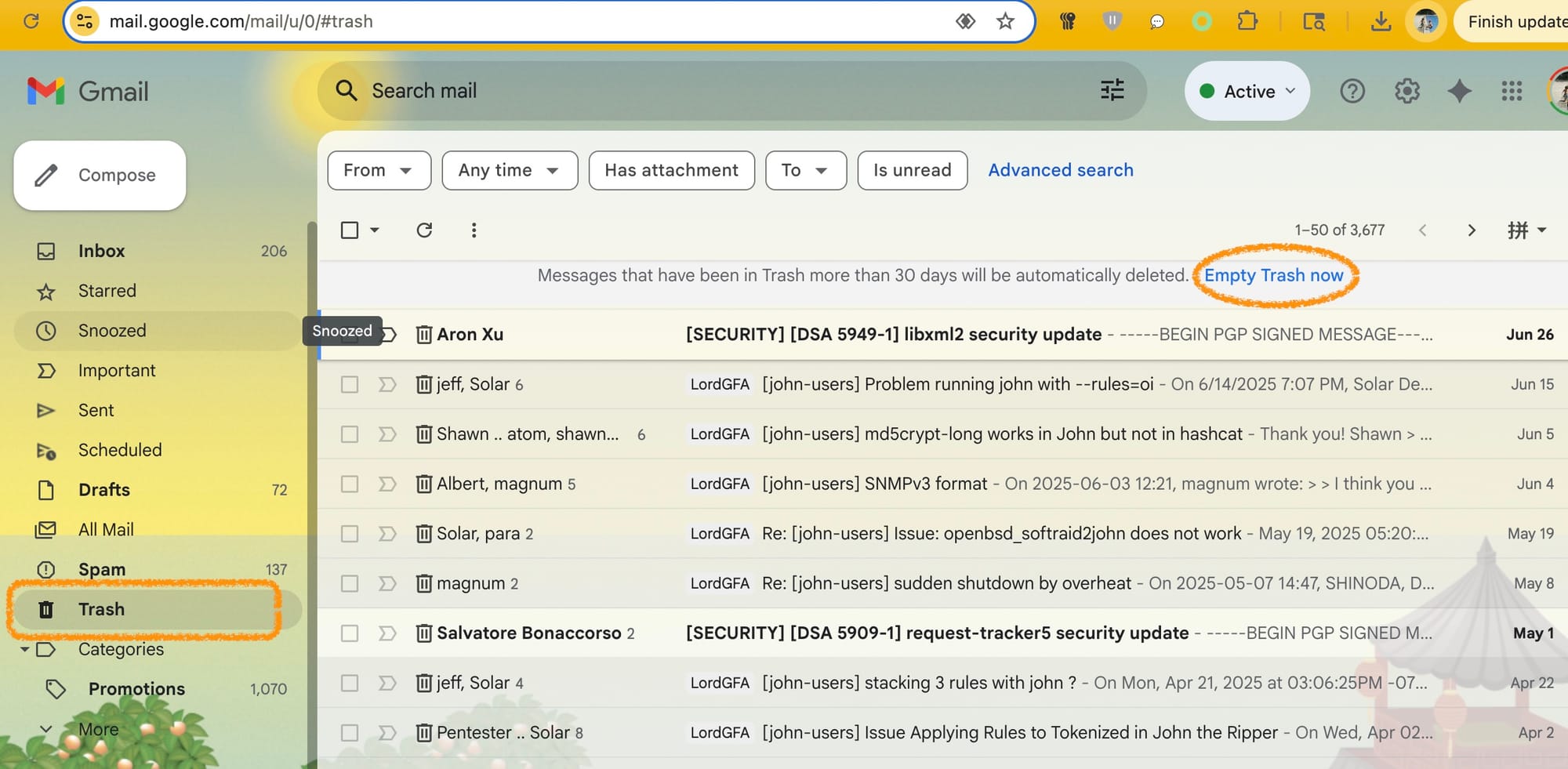This screenshot has height=769, width=1568.
Task: Refresh the trash message list
Action: (x=424, y=230)
